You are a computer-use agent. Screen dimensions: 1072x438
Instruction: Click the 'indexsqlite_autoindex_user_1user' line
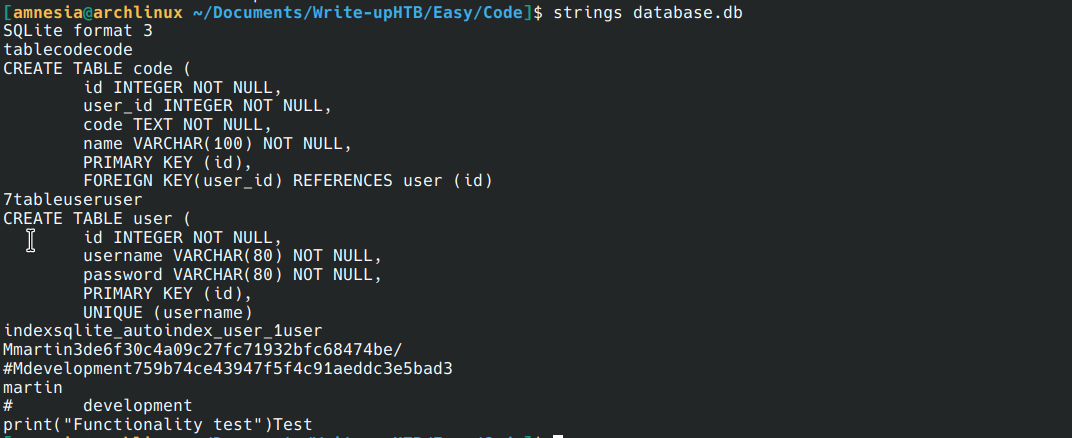(162, 330)
